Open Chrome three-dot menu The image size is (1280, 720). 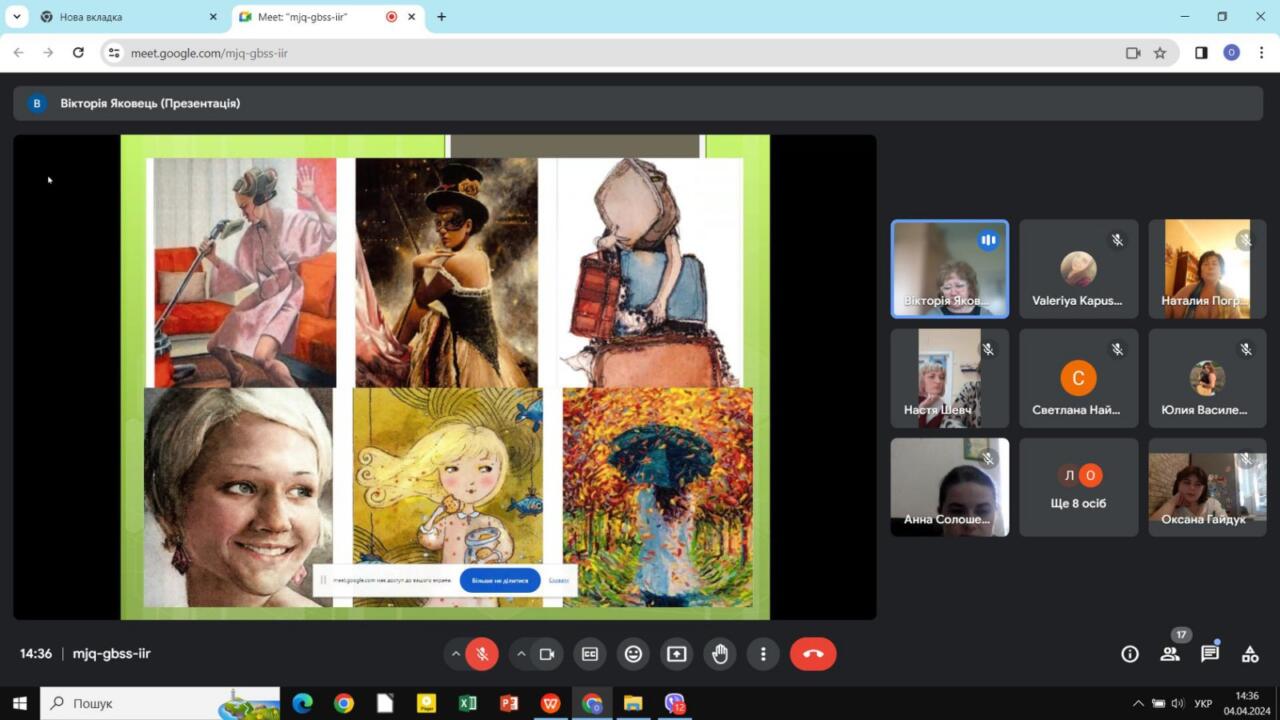point(1262,53)
